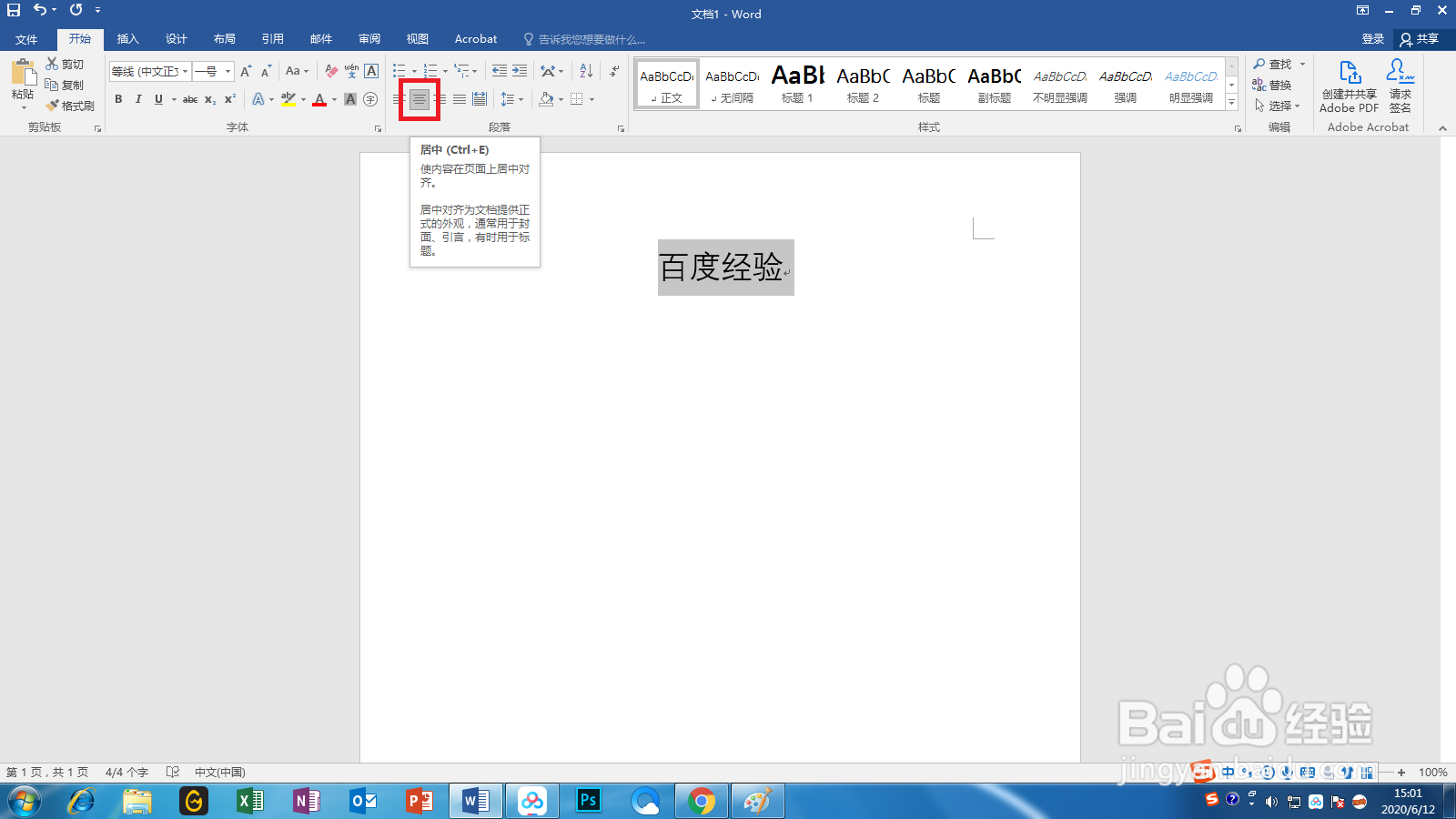Viewport: 1456px width, 819px height.
Task: Apply the Heading 1 (标题 1) style
Action: [x=798, y=84]
